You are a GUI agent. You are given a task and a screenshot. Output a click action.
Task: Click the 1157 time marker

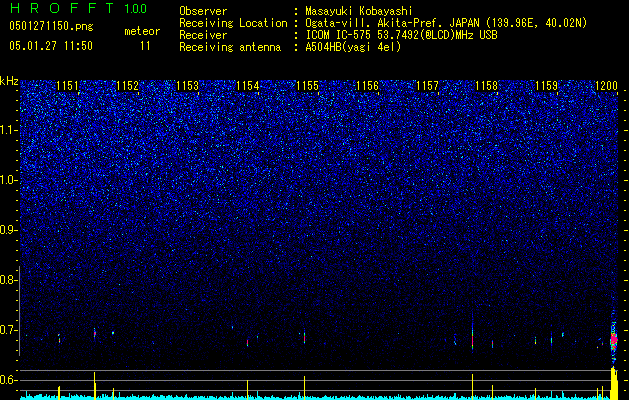point(427,86)
